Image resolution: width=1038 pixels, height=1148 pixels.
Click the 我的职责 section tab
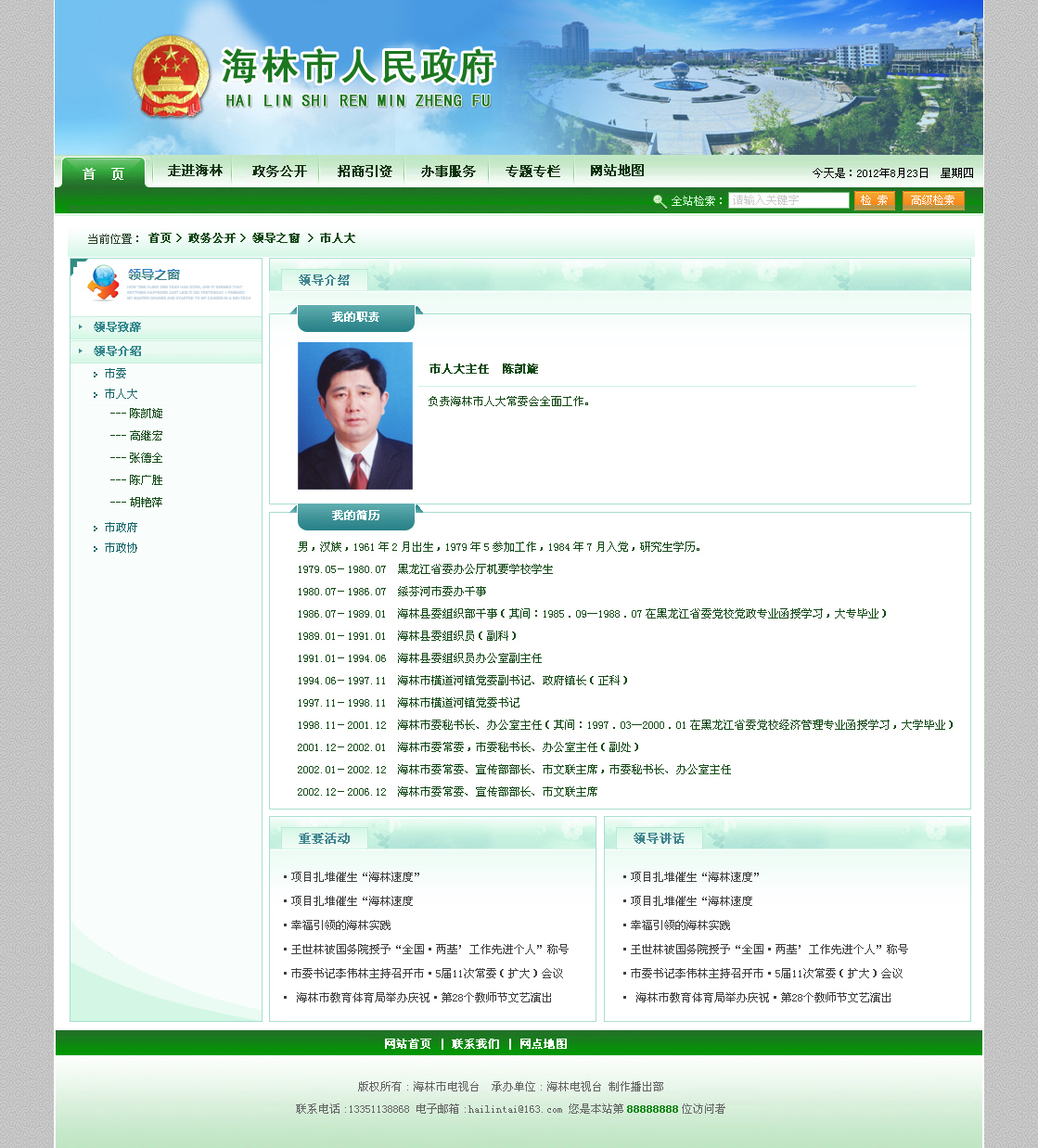pyautogui.click(x=356, y=317)
